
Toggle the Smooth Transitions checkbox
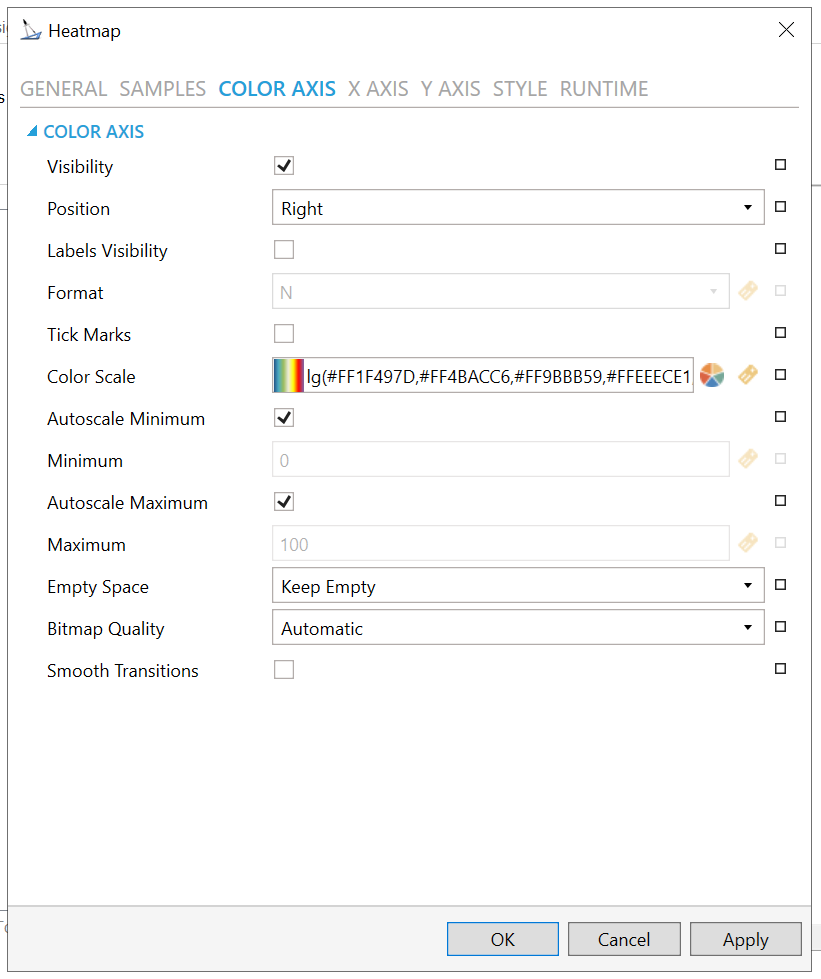284,670
